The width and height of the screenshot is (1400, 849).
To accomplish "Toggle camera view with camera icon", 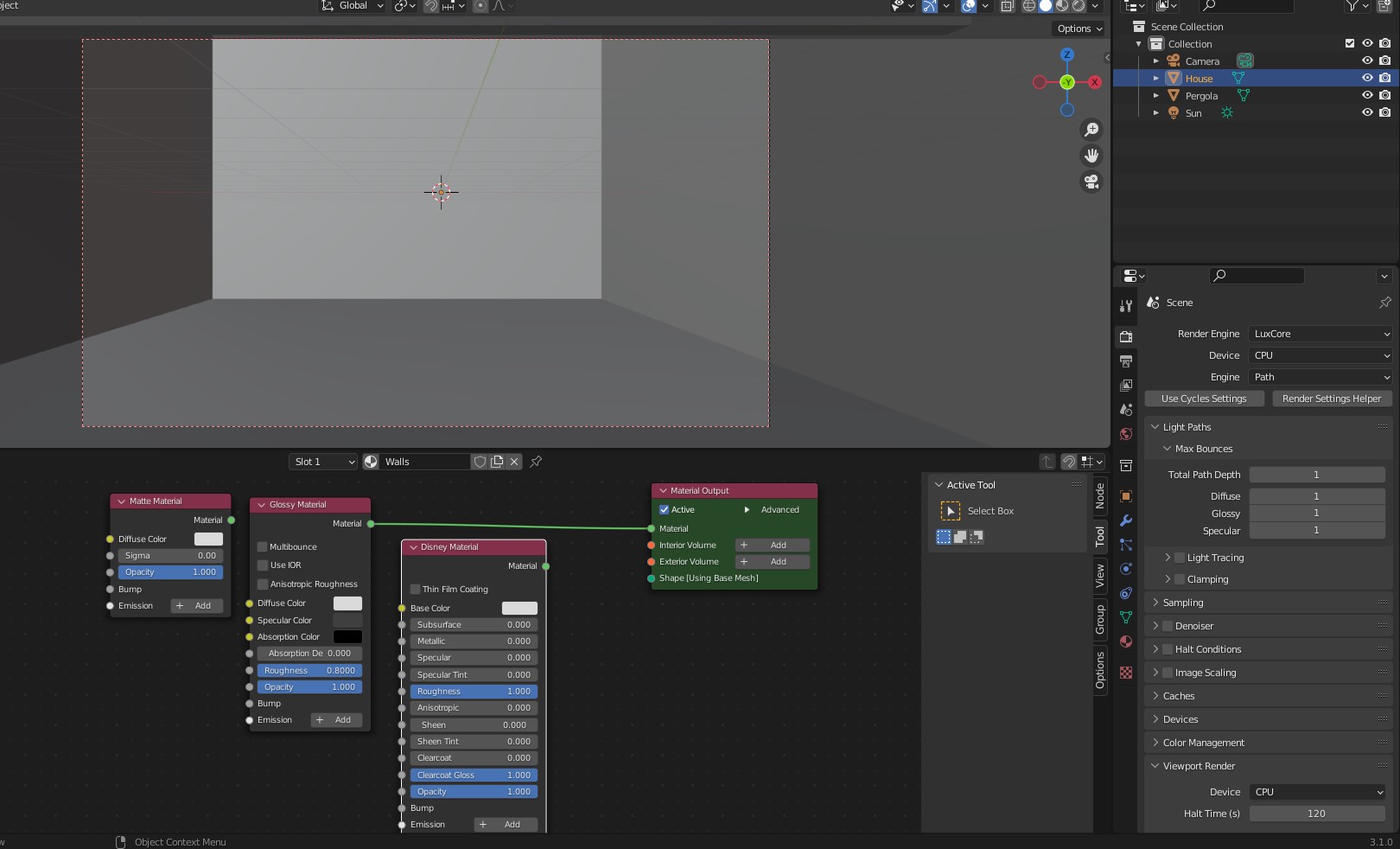I will 1092,182.
